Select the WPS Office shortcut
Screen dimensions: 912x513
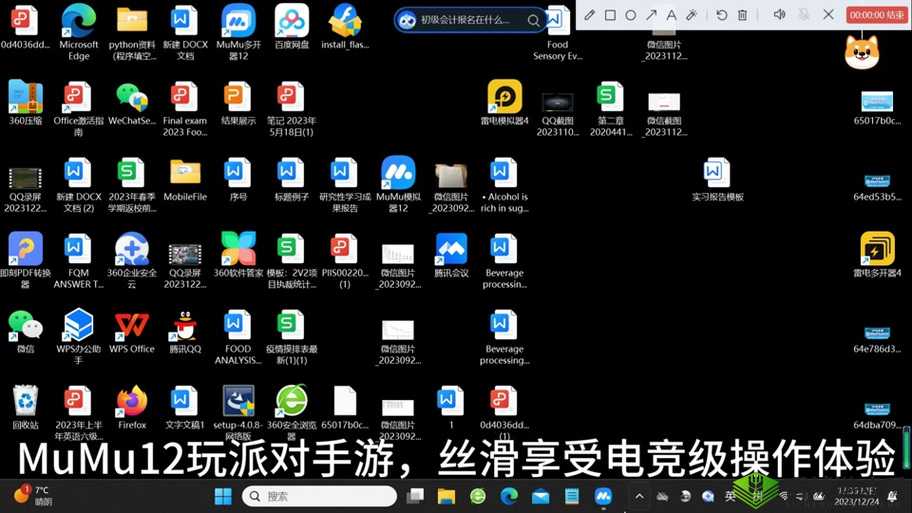tap(132, 332)
